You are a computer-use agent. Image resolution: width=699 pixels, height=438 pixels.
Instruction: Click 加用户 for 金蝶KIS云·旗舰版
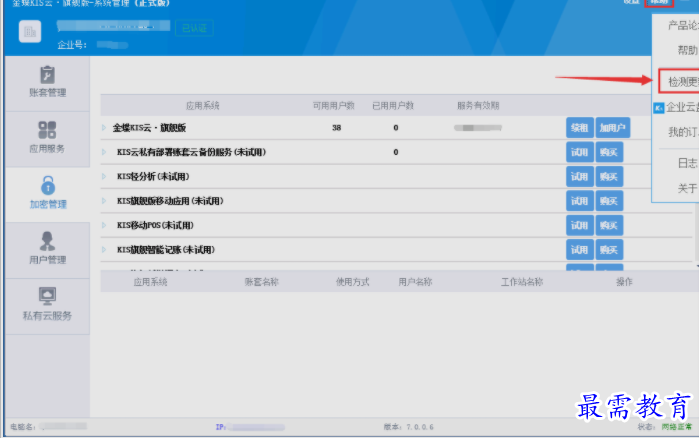click(613, 128)
